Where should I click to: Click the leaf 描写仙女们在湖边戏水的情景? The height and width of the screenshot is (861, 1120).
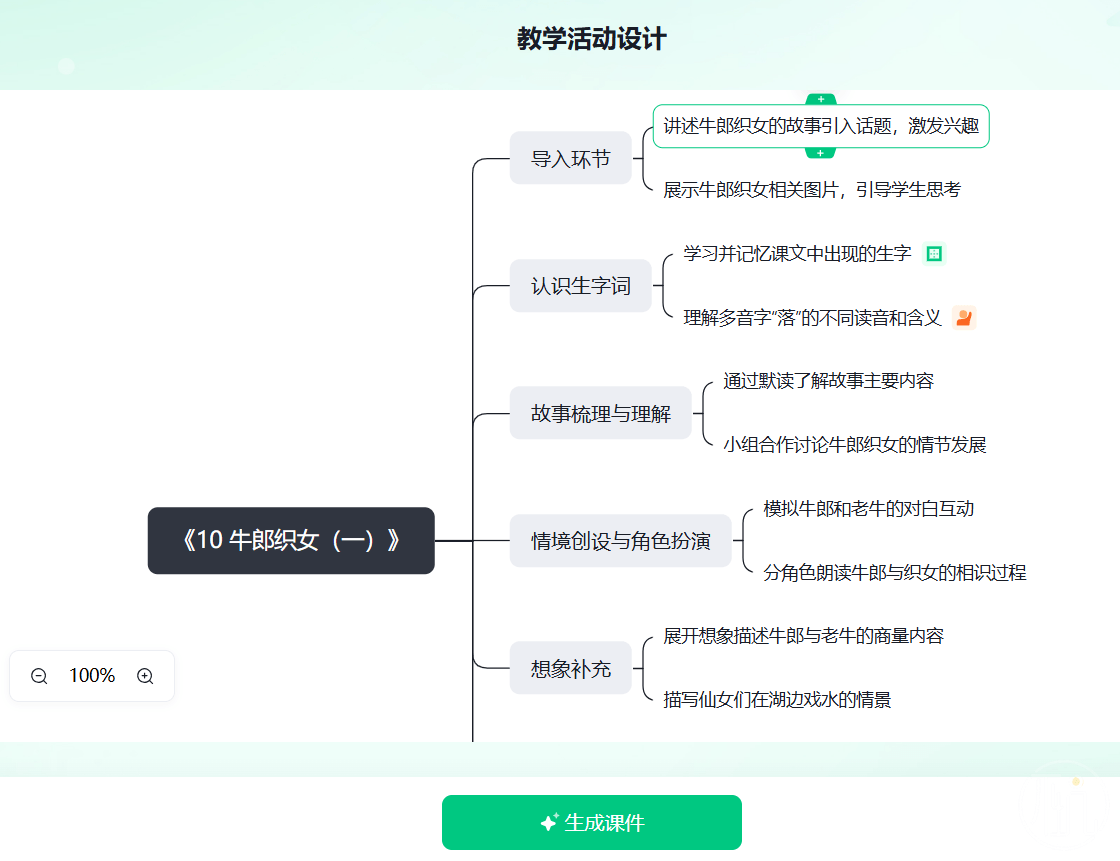click(777, 700)
